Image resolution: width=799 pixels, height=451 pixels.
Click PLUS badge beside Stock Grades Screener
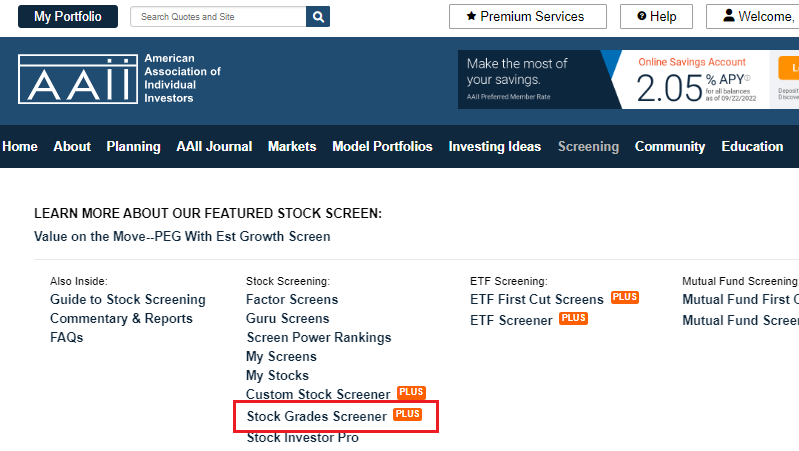(x=407, y=414)
